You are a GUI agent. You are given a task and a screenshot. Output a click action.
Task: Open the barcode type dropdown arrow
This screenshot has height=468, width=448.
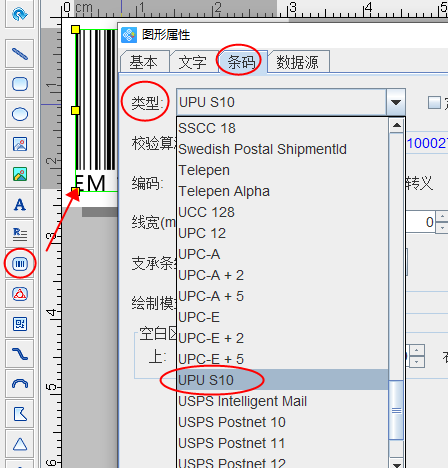pos(396,102)
